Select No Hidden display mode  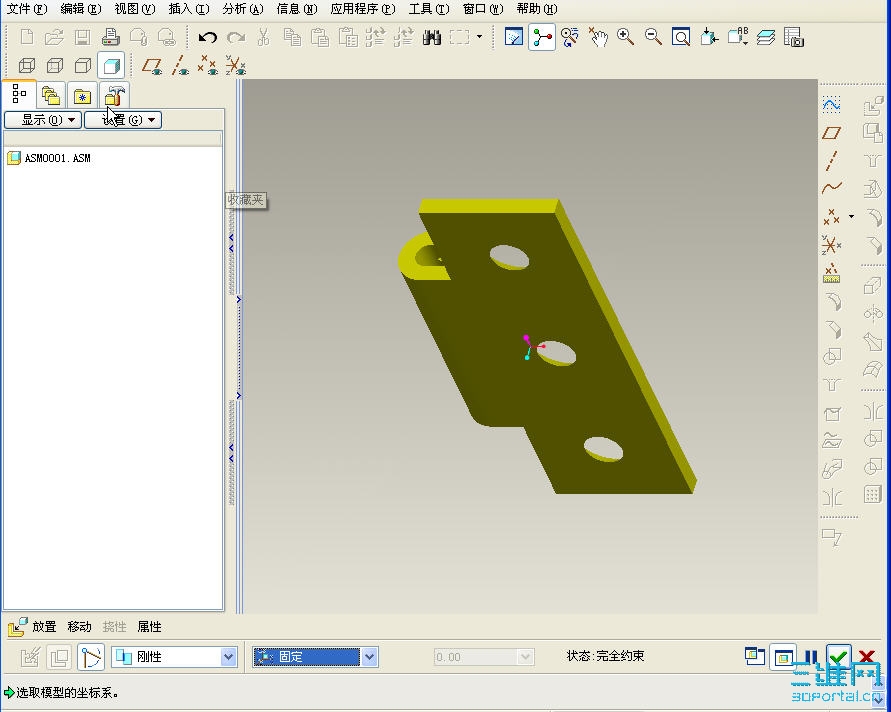83,65
